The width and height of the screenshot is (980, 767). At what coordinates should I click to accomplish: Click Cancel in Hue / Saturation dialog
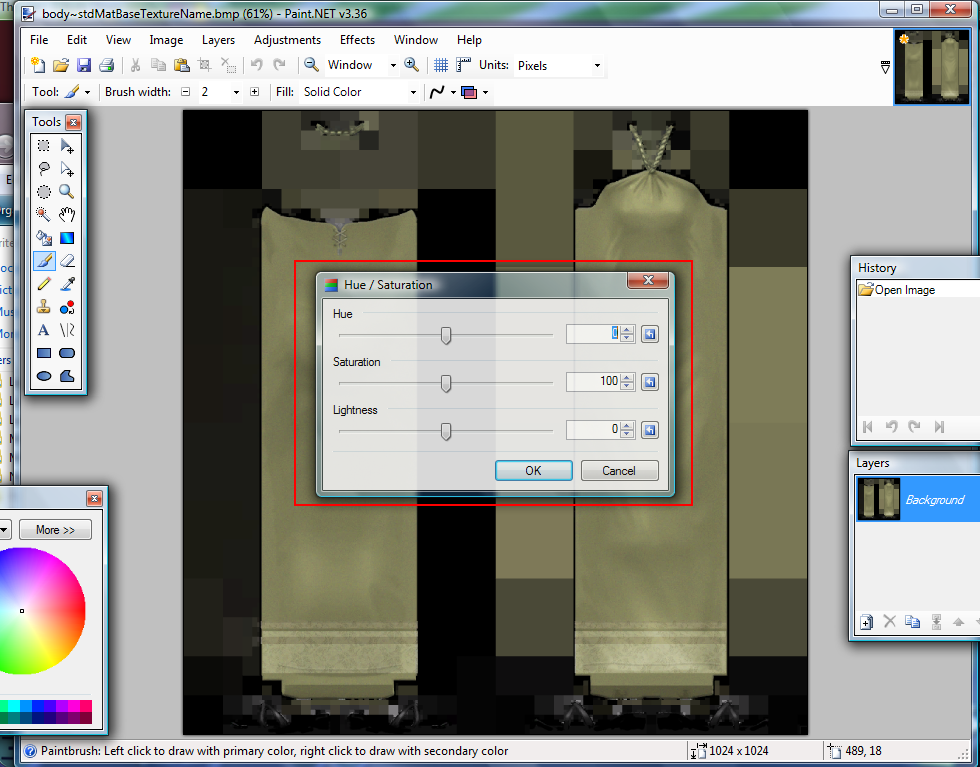tap(619, 471)
